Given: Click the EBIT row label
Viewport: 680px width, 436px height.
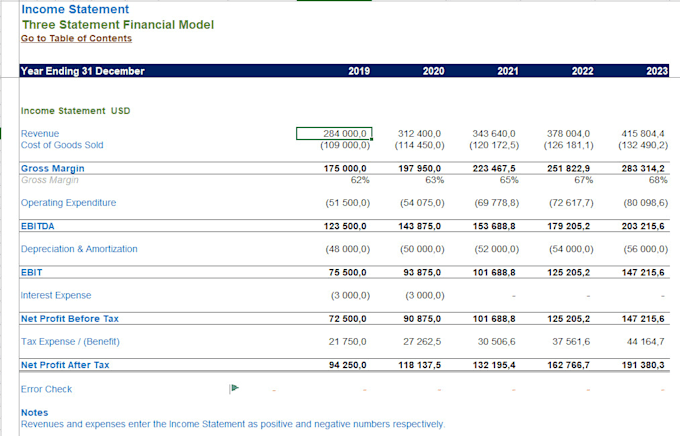Looking at the screenshot, I should coord(32,272).
